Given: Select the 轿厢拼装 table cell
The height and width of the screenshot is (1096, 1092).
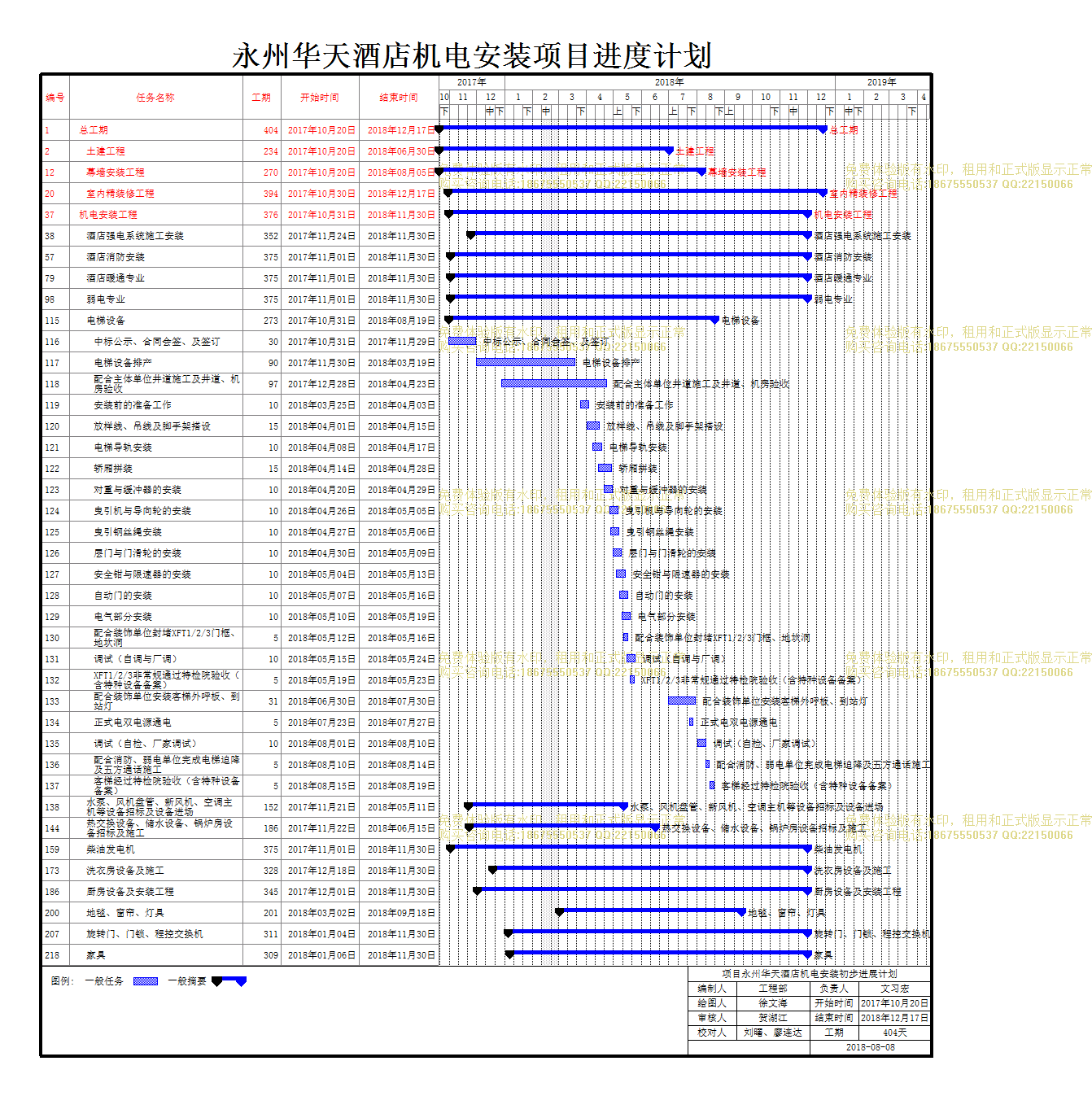Looking at the screenshot, I should click(x=155, y=469).
